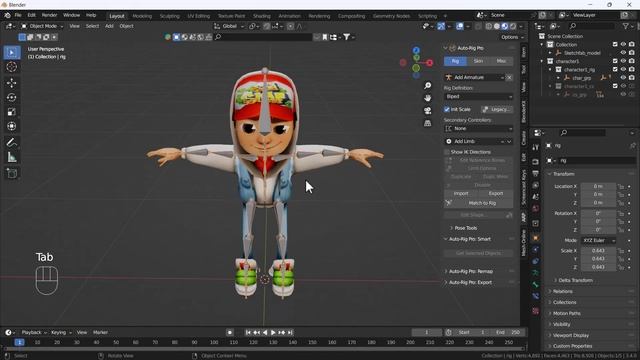Switch to the Skin tab in Auto-Rig Pro
Screen dimensions: 640x360
click(x=478, y=61)
